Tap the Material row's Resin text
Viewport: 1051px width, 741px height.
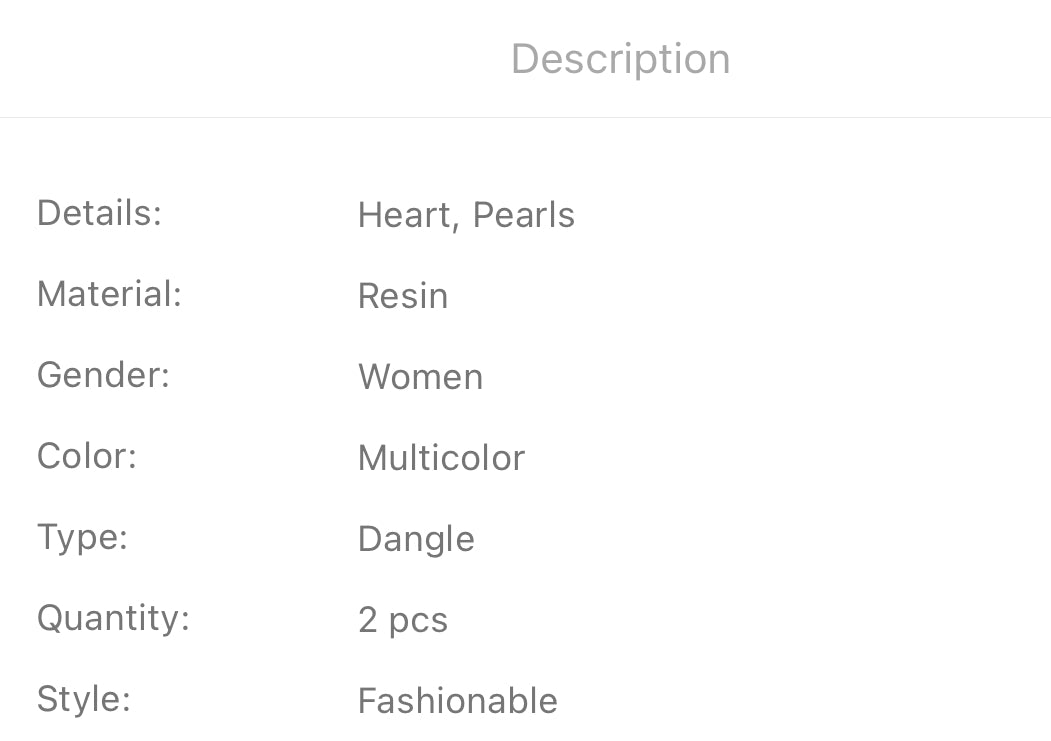point(402,296)
